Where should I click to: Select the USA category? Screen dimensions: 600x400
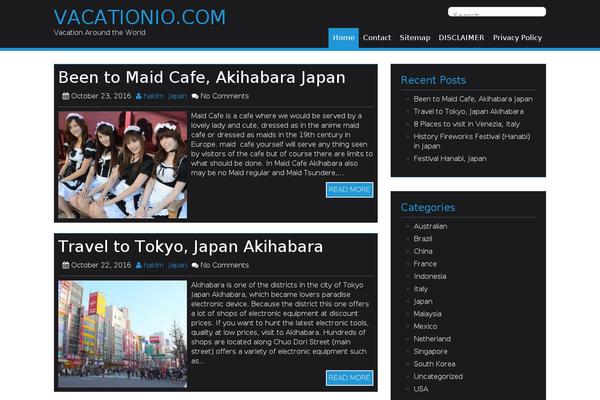click(x=421, y=389)
